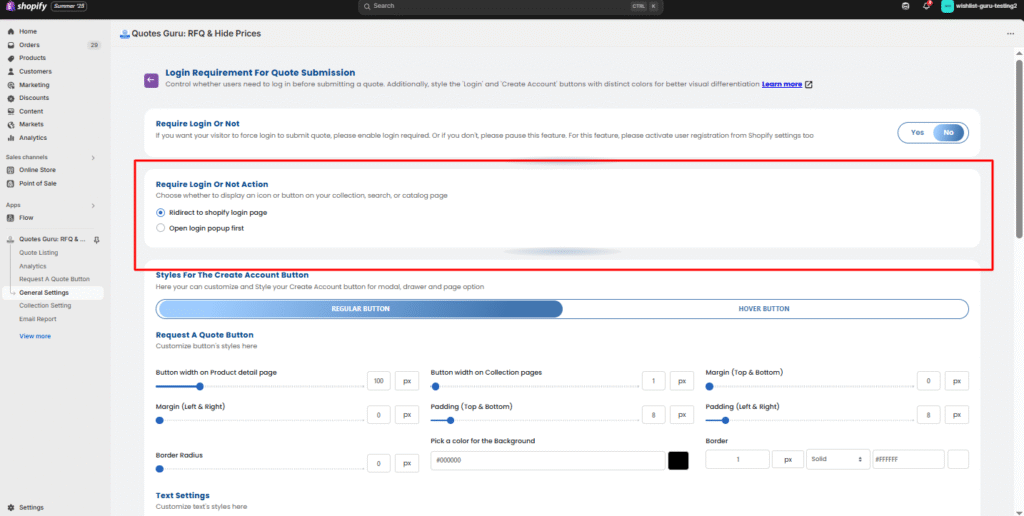Open the Border style Solid dropdown
1024x516 pixels.
(x=836, y=459)
